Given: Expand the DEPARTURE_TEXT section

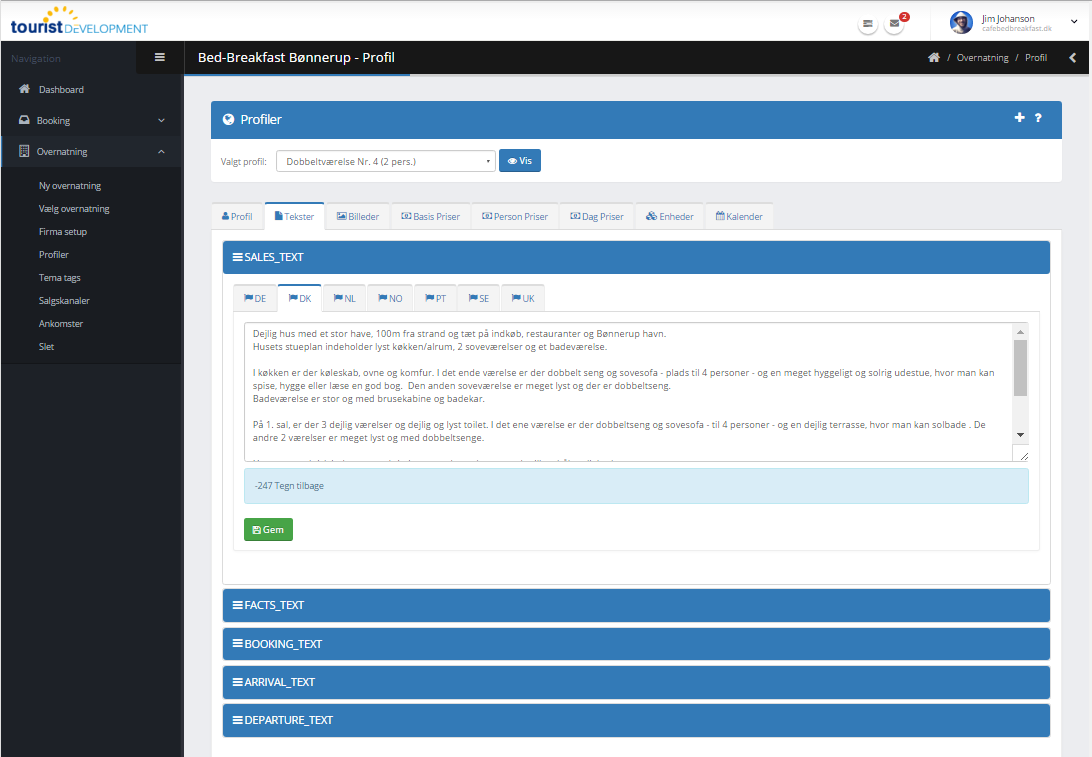Looking at the screenshot, I should click(x=636, y=720).
